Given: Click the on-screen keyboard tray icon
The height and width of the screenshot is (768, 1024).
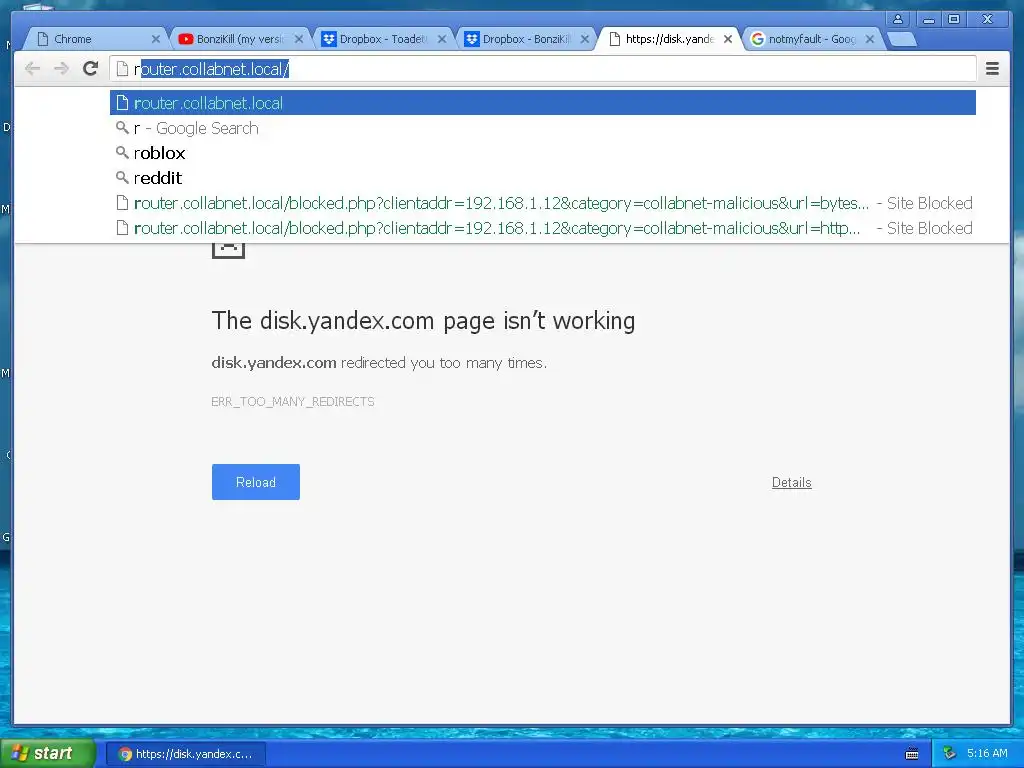Looking at the screenshot, I should (x=912, y=754).
